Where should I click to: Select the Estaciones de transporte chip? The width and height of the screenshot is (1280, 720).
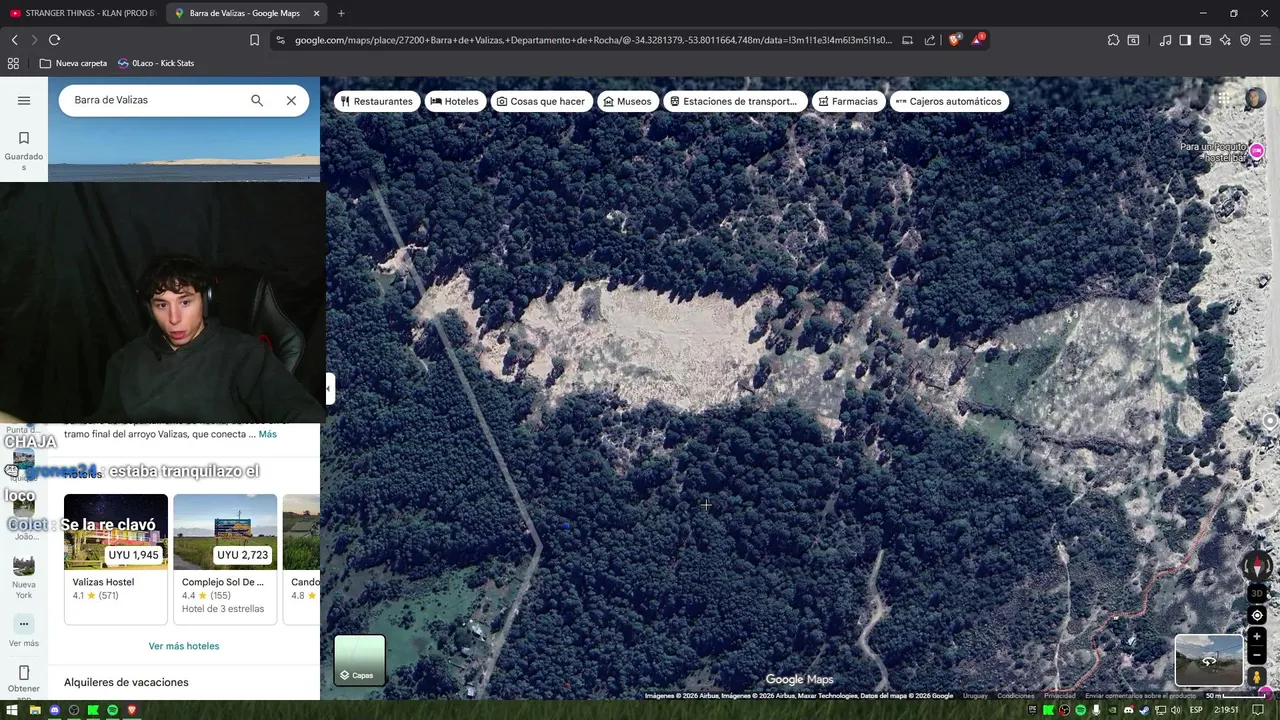coord(734,101)
